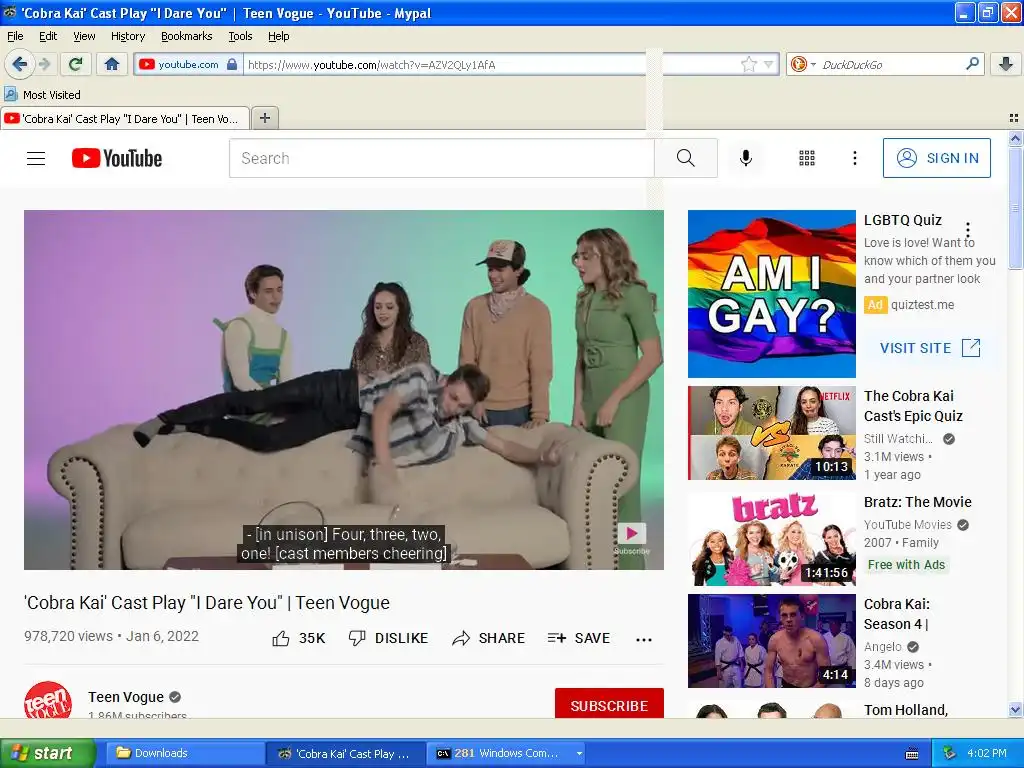Click the on-screen keyboard tray icon
The height and width of the screenshot is (768, 1024).
click(912, 754)
